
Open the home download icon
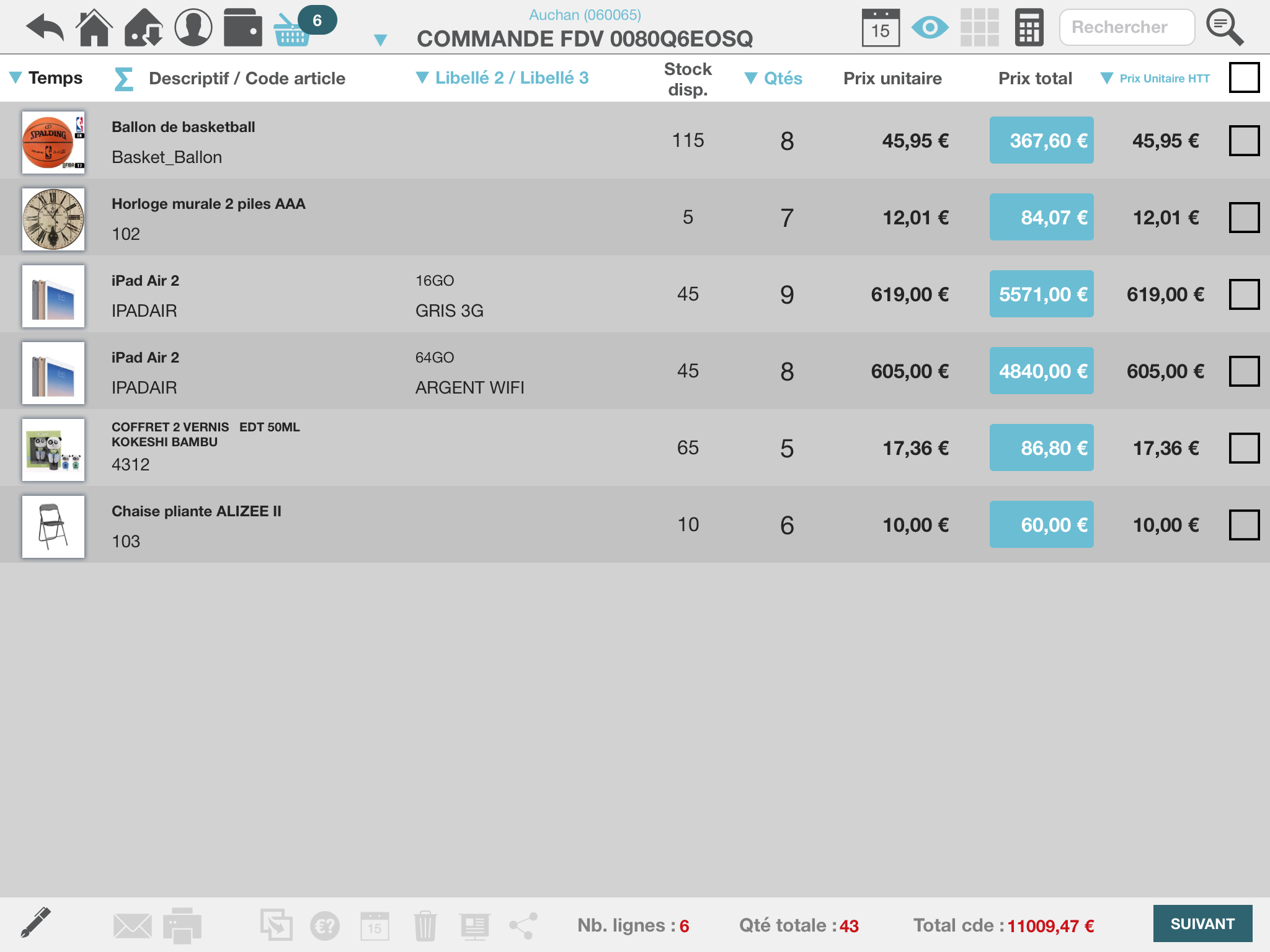click(x=144, y=27)
